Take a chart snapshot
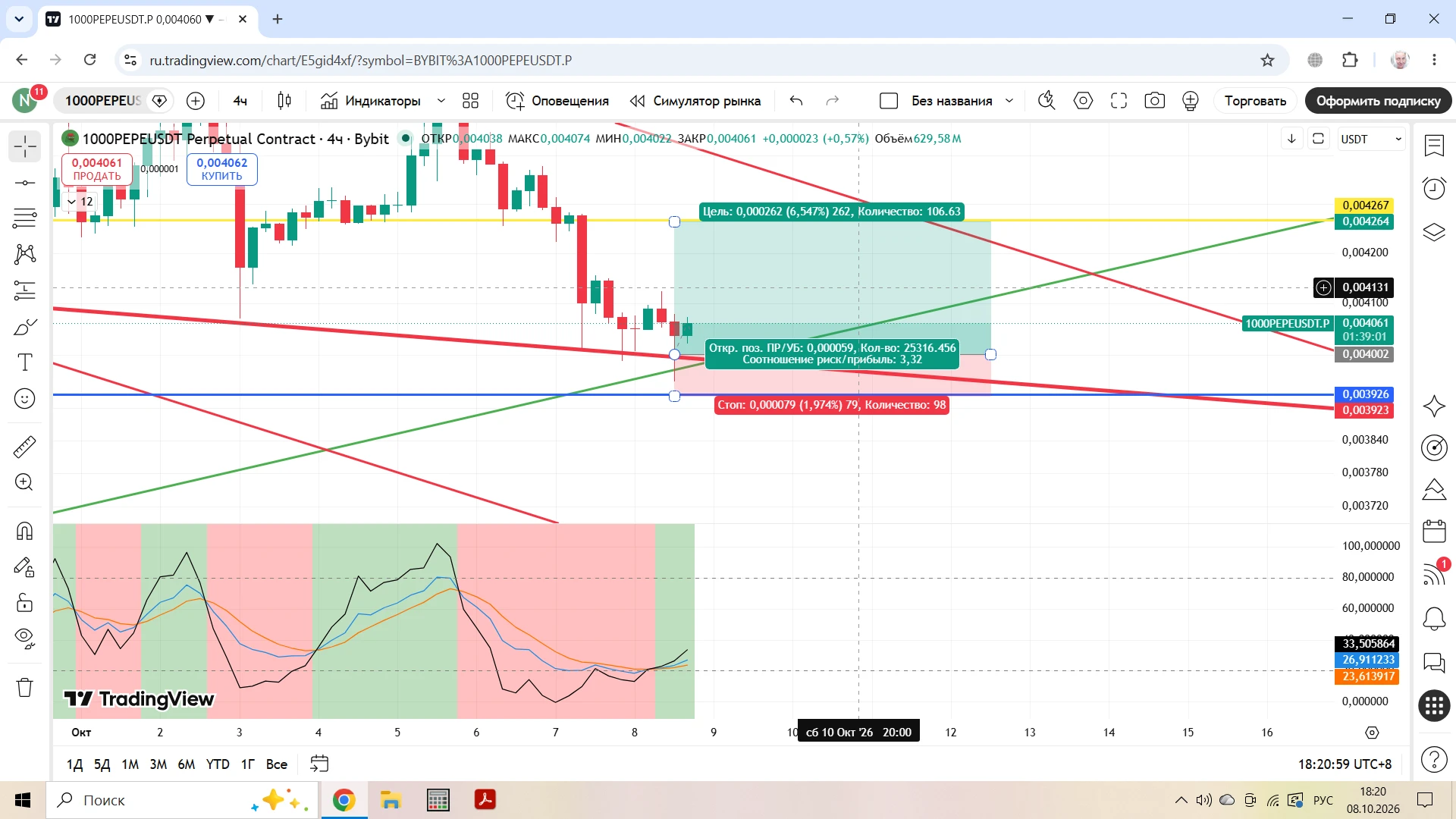The width and height of the screenshot is (1456, 819). (x=1154, y=101)
